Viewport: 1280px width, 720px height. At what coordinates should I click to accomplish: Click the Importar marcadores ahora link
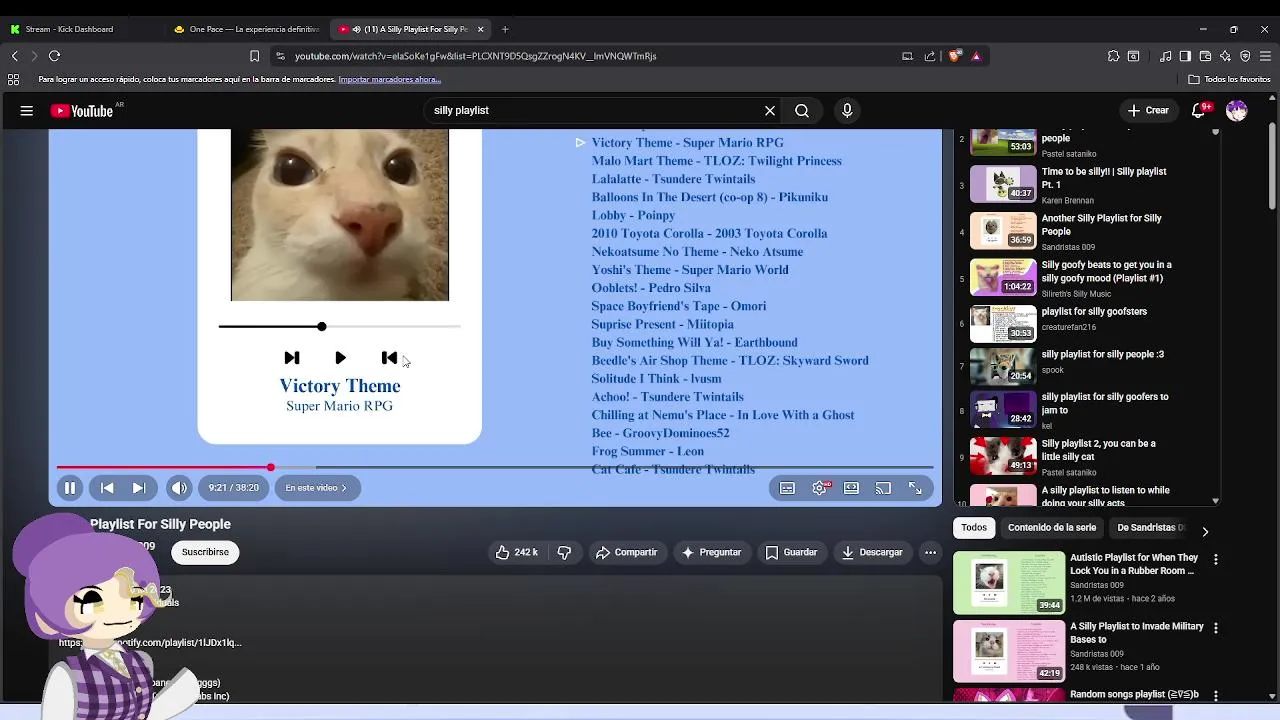click(x=389, y=79)
